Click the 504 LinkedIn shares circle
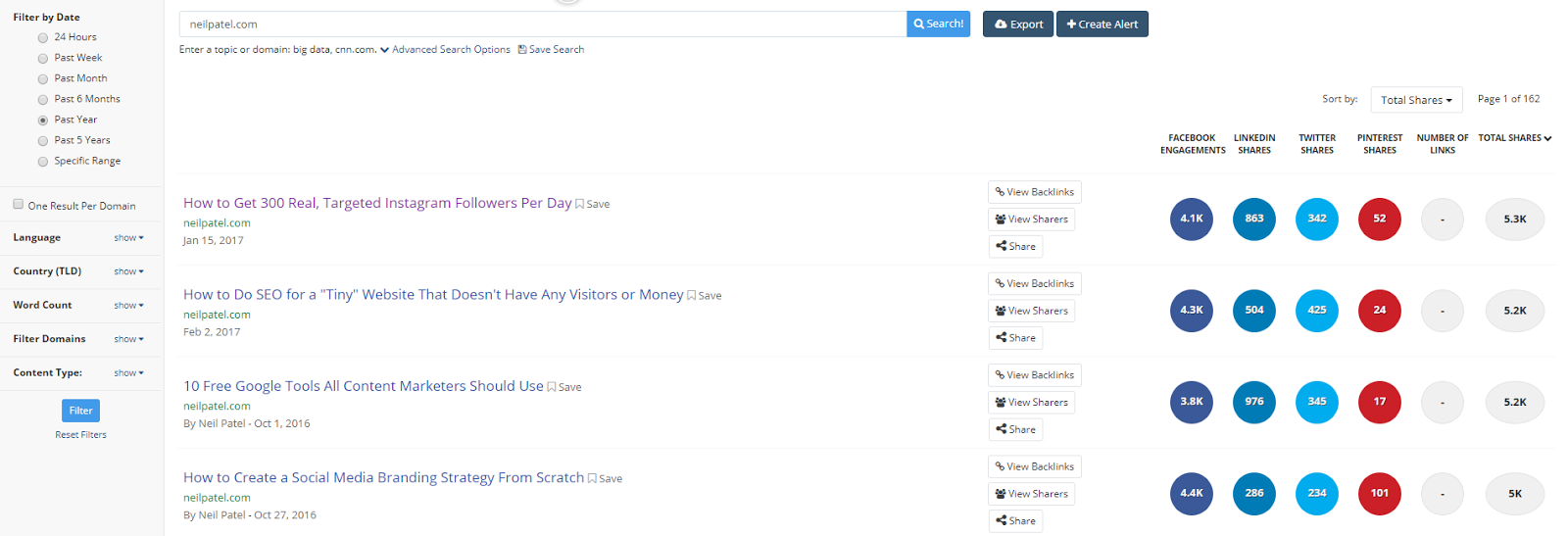Image resolution: width=1568 pixels, height=536 pixels. coord(1254,310)
